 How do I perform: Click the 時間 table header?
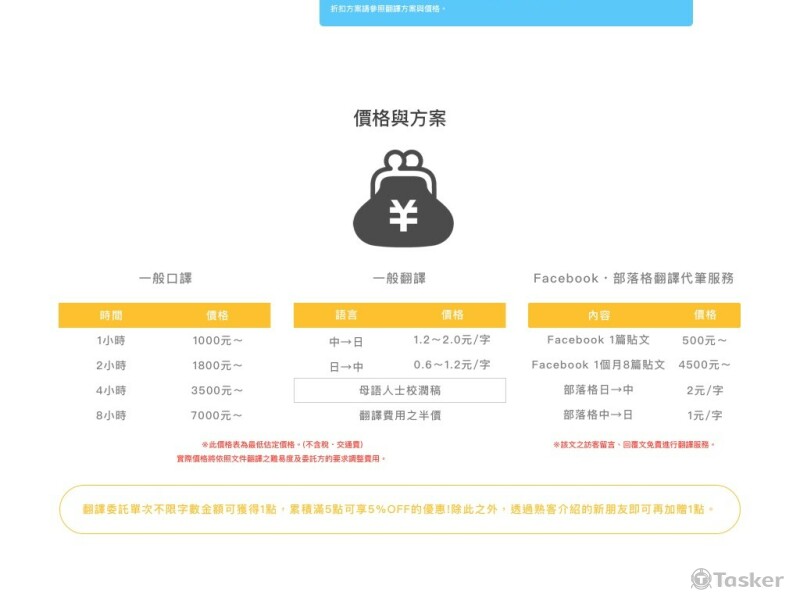[111, 315]
